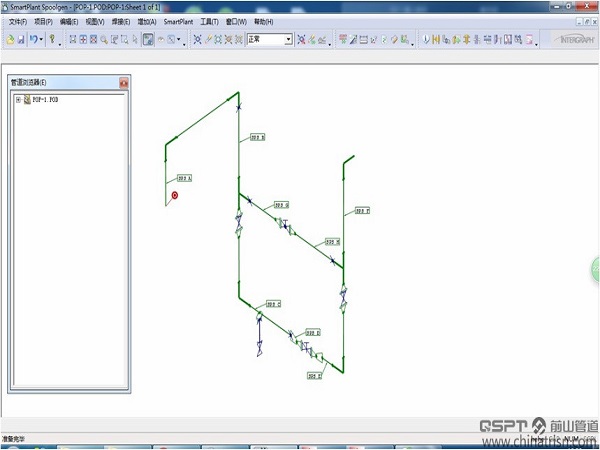Open the overflow arrow after the key icon
Screen dimensions: 600x450
pos(60,45)
